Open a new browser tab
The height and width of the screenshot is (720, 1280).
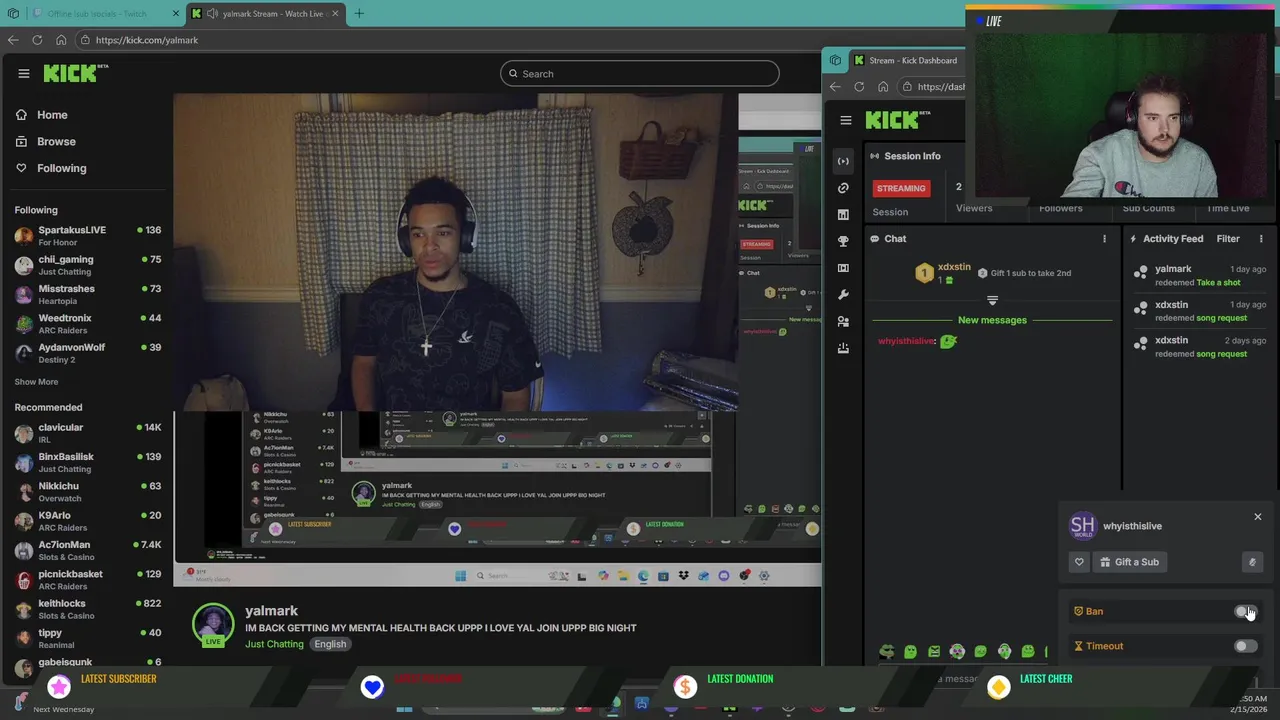tap(359, 14)
